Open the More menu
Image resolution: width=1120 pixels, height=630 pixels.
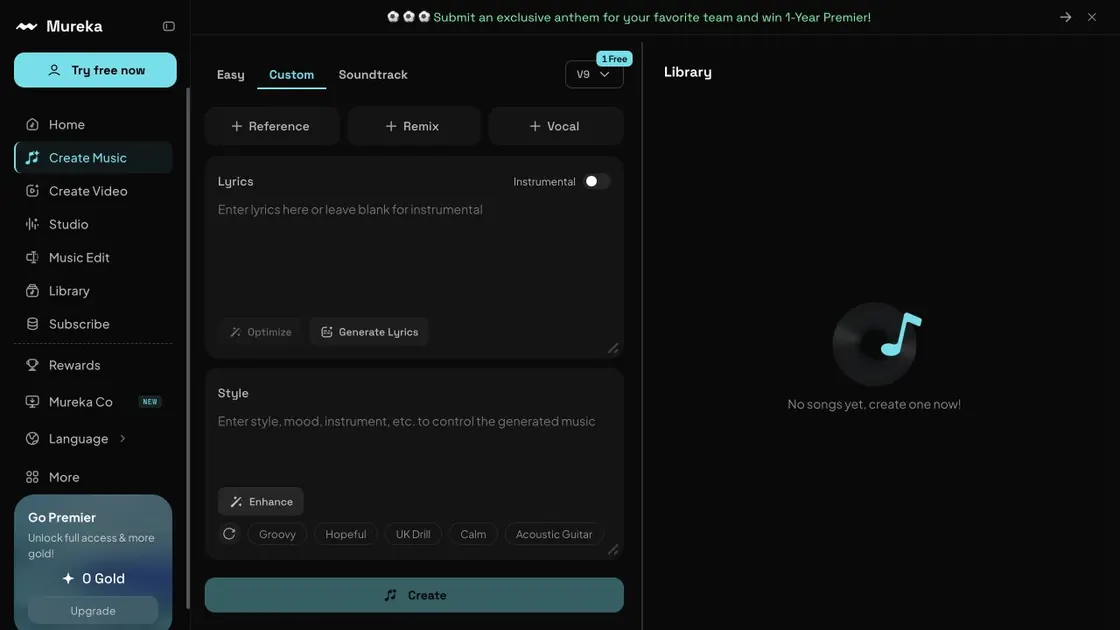click(93, 477)
